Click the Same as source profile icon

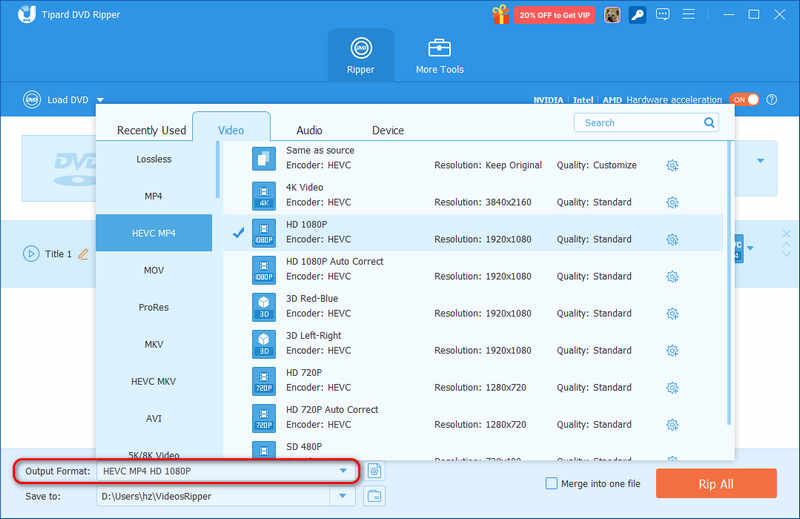point(264,159)
